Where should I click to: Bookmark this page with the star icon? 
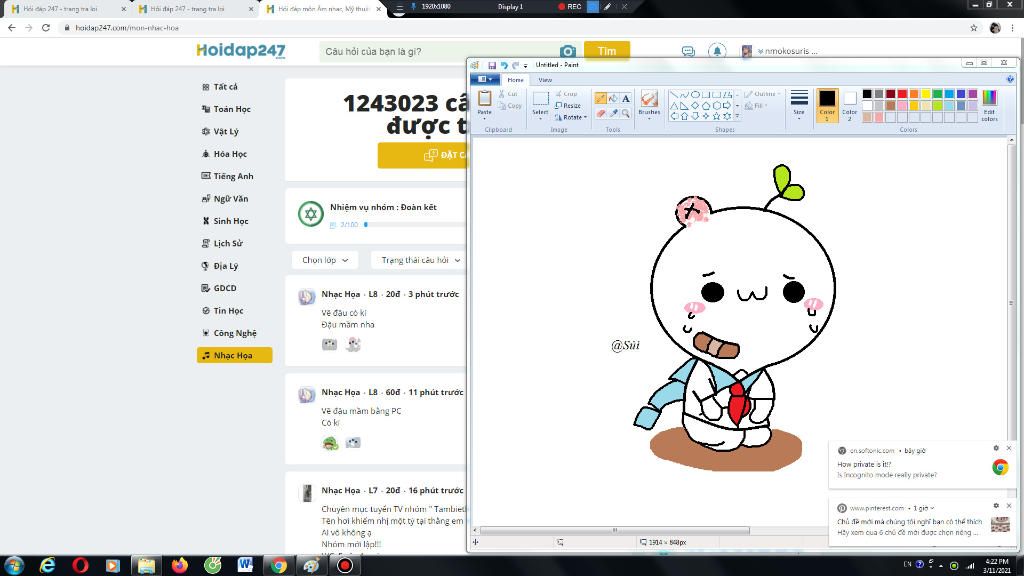[973, 27]
